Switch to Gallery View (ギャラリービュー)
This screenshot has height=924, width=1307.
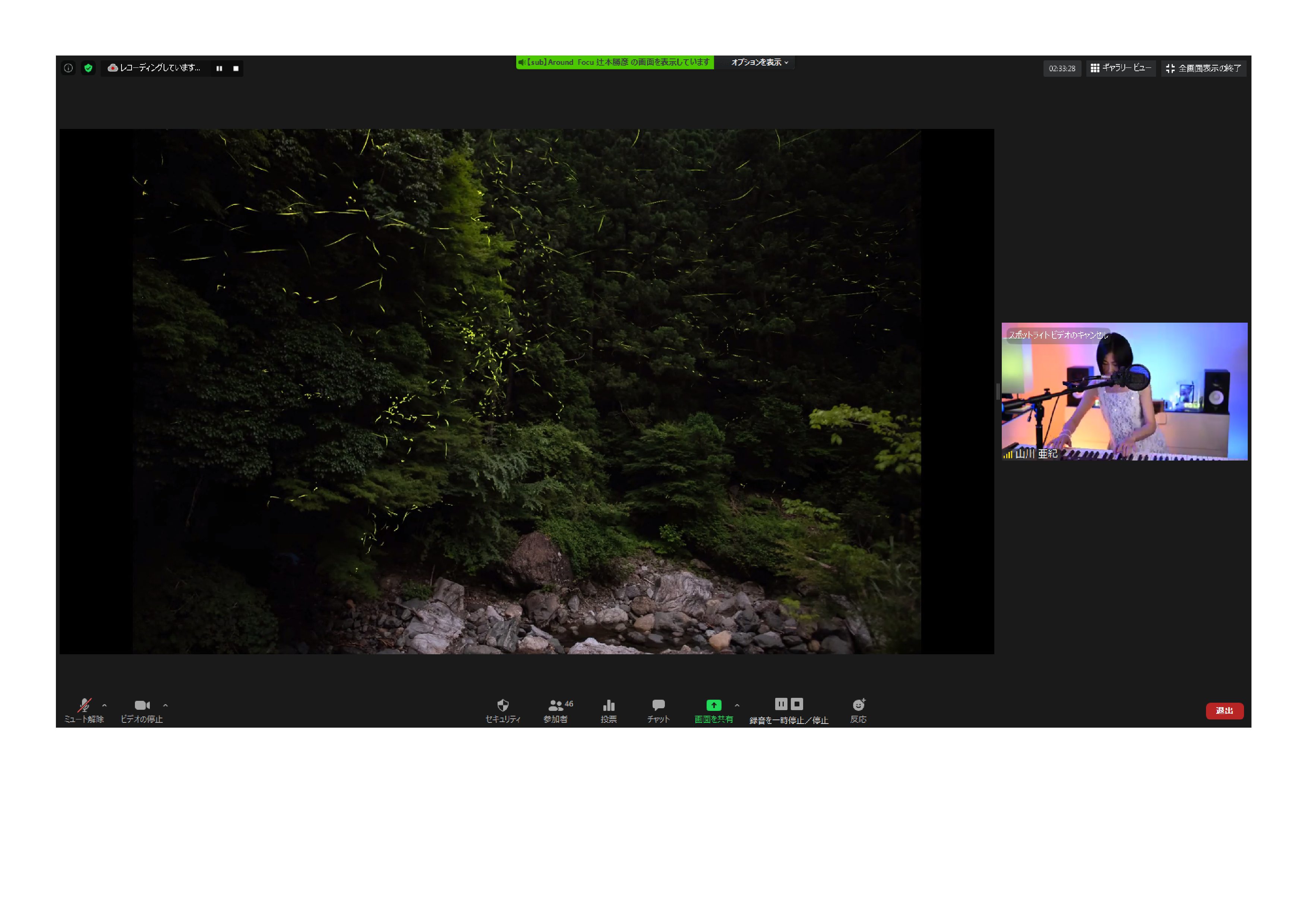click(1121, 68)
